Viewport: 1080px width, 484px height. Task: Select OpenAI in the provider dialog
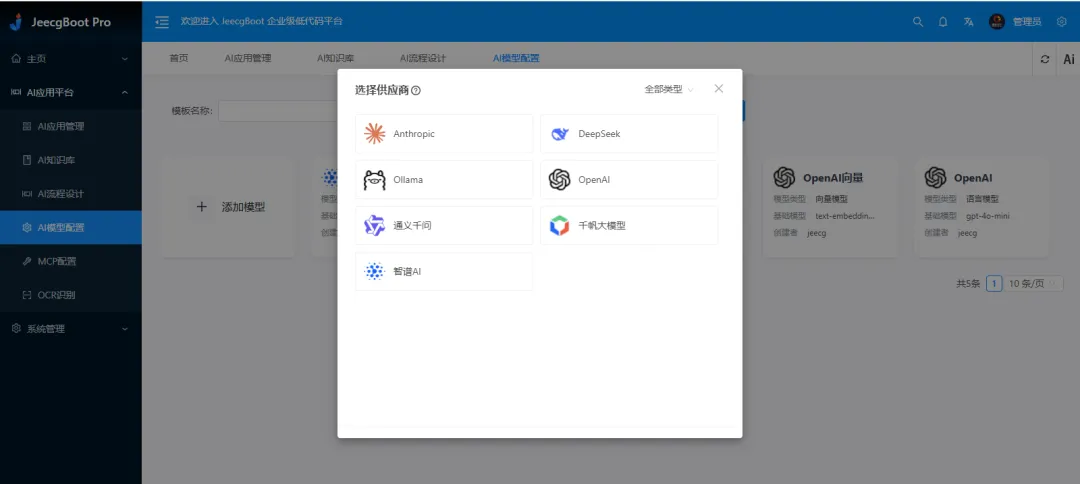tap(629, 180)
